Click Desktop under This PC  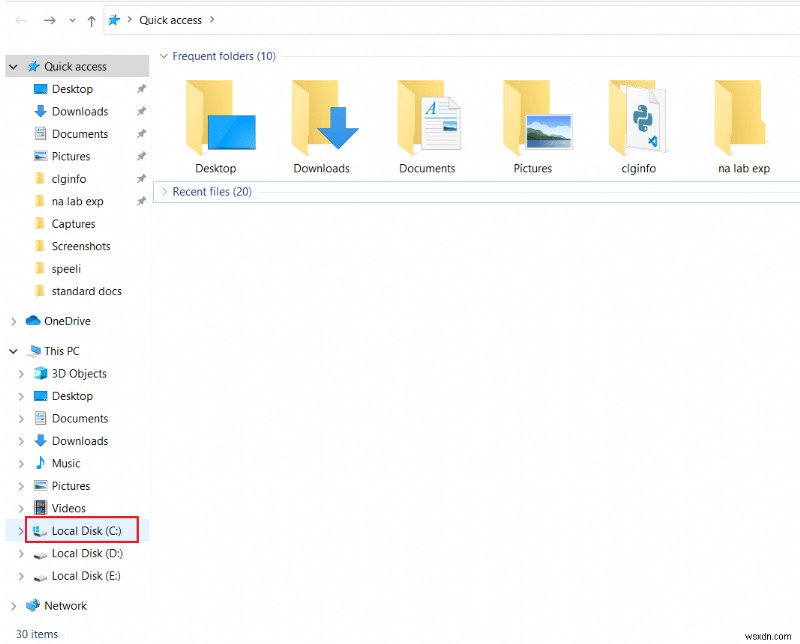[72, 396]
